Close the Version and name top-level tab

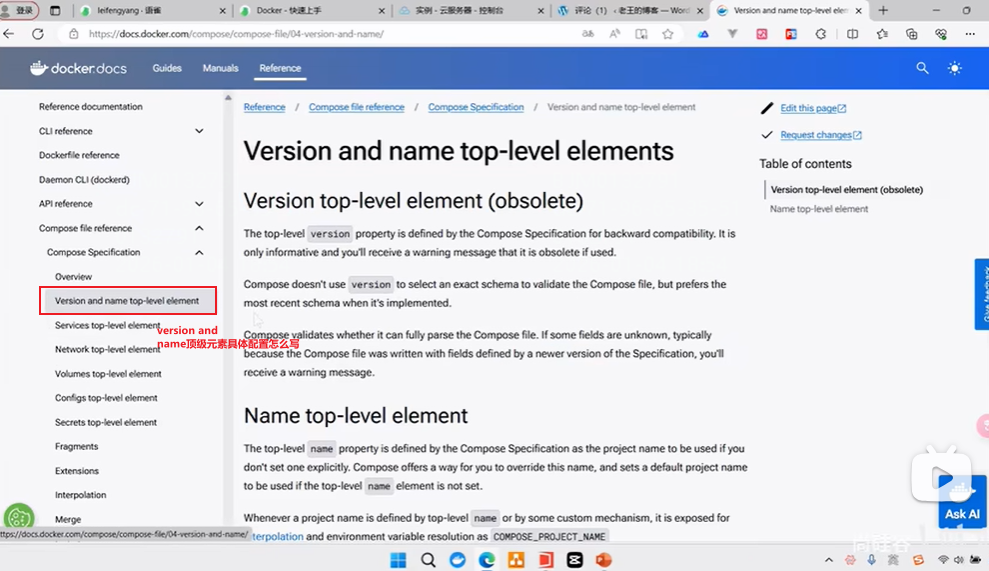858,11
